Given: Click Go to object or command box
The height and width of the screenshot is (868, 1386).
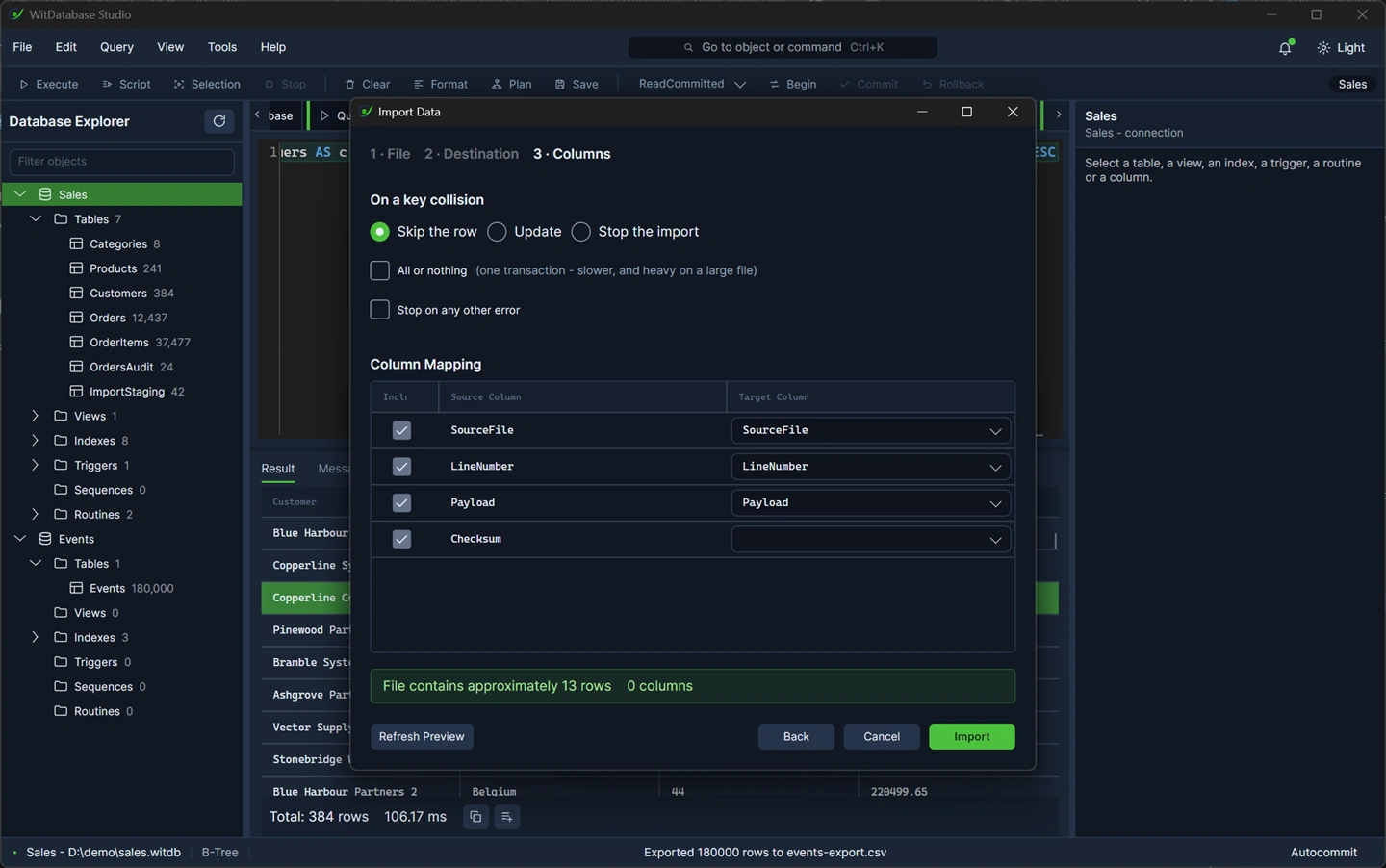Looking at the screenshot, I should 783,47.
